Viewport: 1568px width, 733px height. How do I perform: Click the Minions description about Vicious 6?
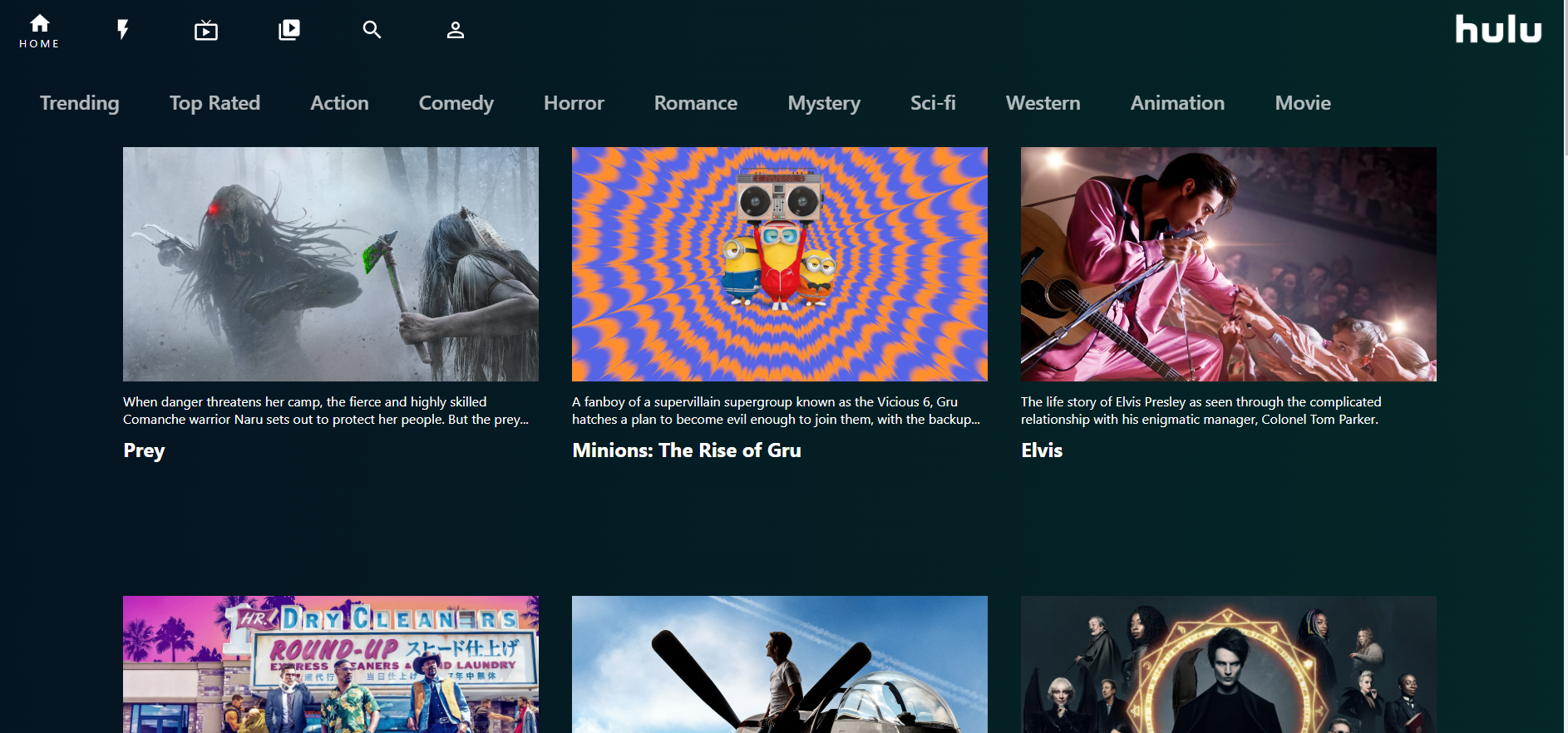(776, 411)
